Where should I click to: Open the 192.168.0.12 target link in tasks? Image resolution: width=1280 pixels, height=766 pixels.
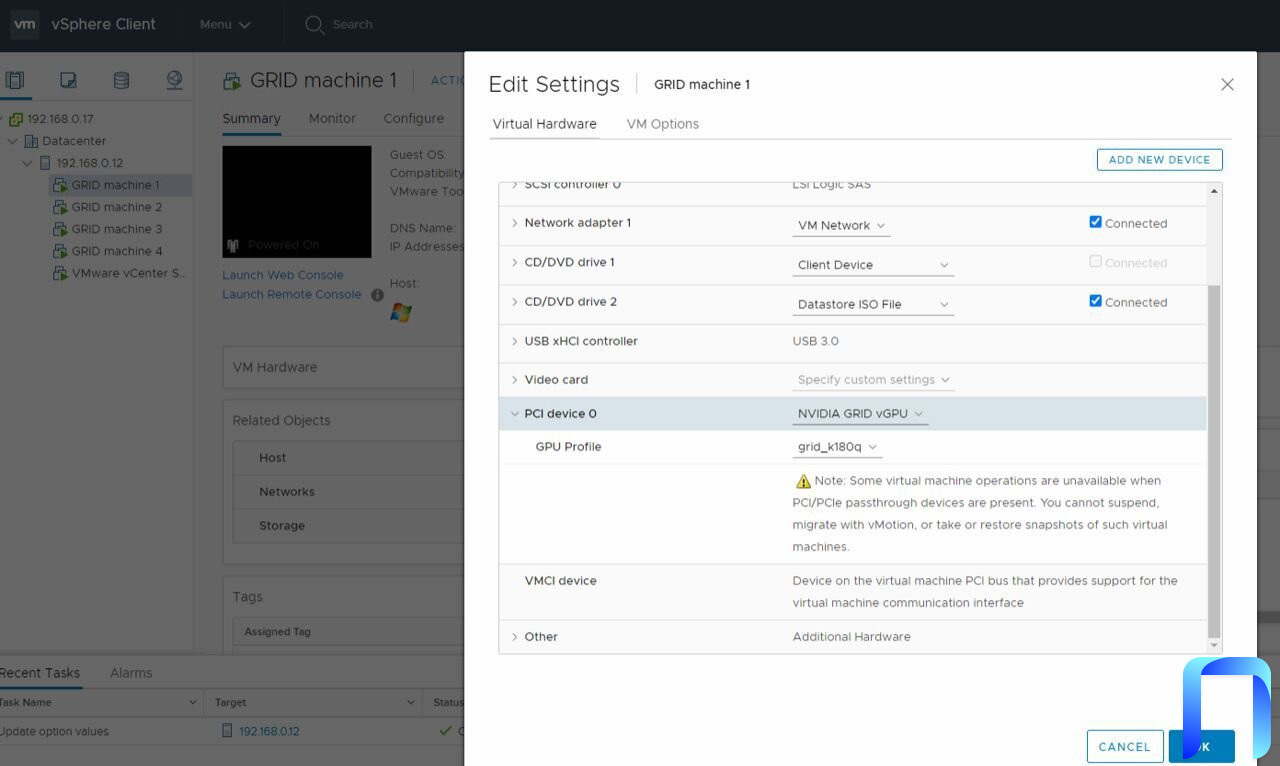point(269,731)
